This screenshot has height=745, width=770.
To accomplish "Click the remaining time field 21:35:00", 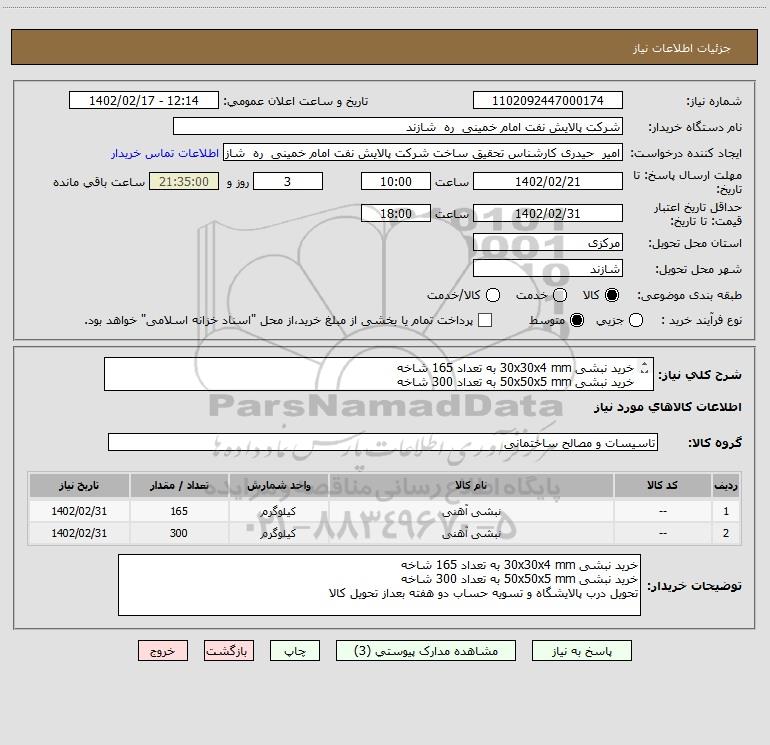I will [184, 182].
